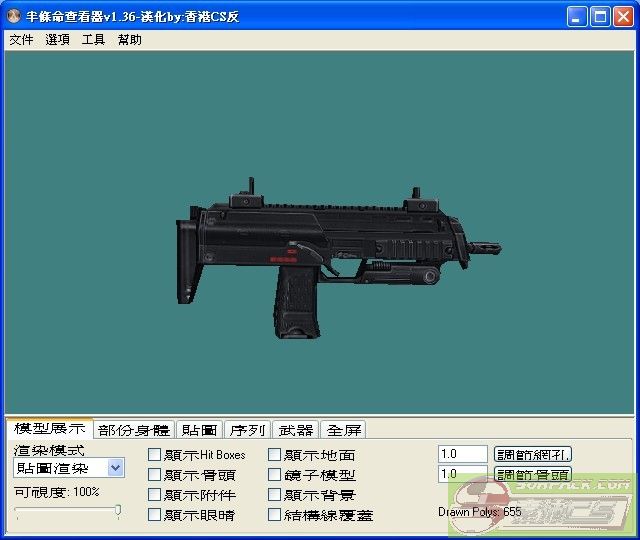
Task: Click the app icon in the title bar
Action: [13, 17]
